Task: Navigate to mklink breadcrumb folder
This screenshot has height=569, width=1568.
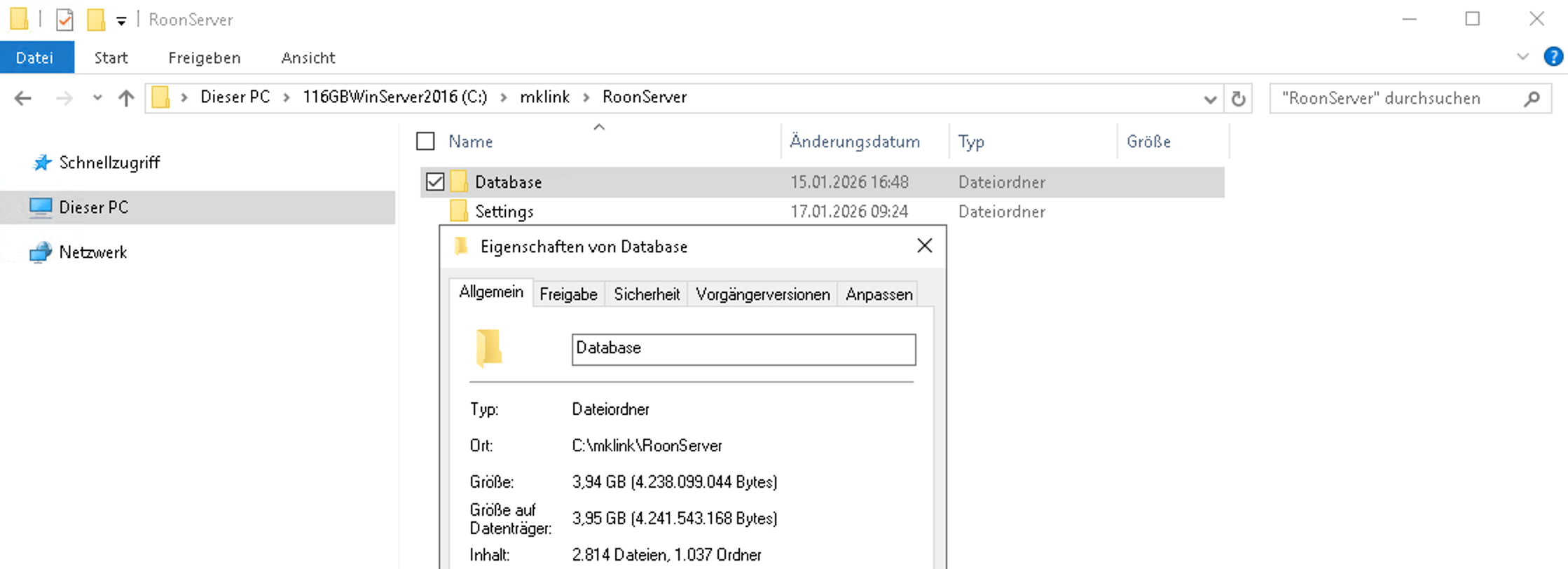Action: (x=545, y=97)
